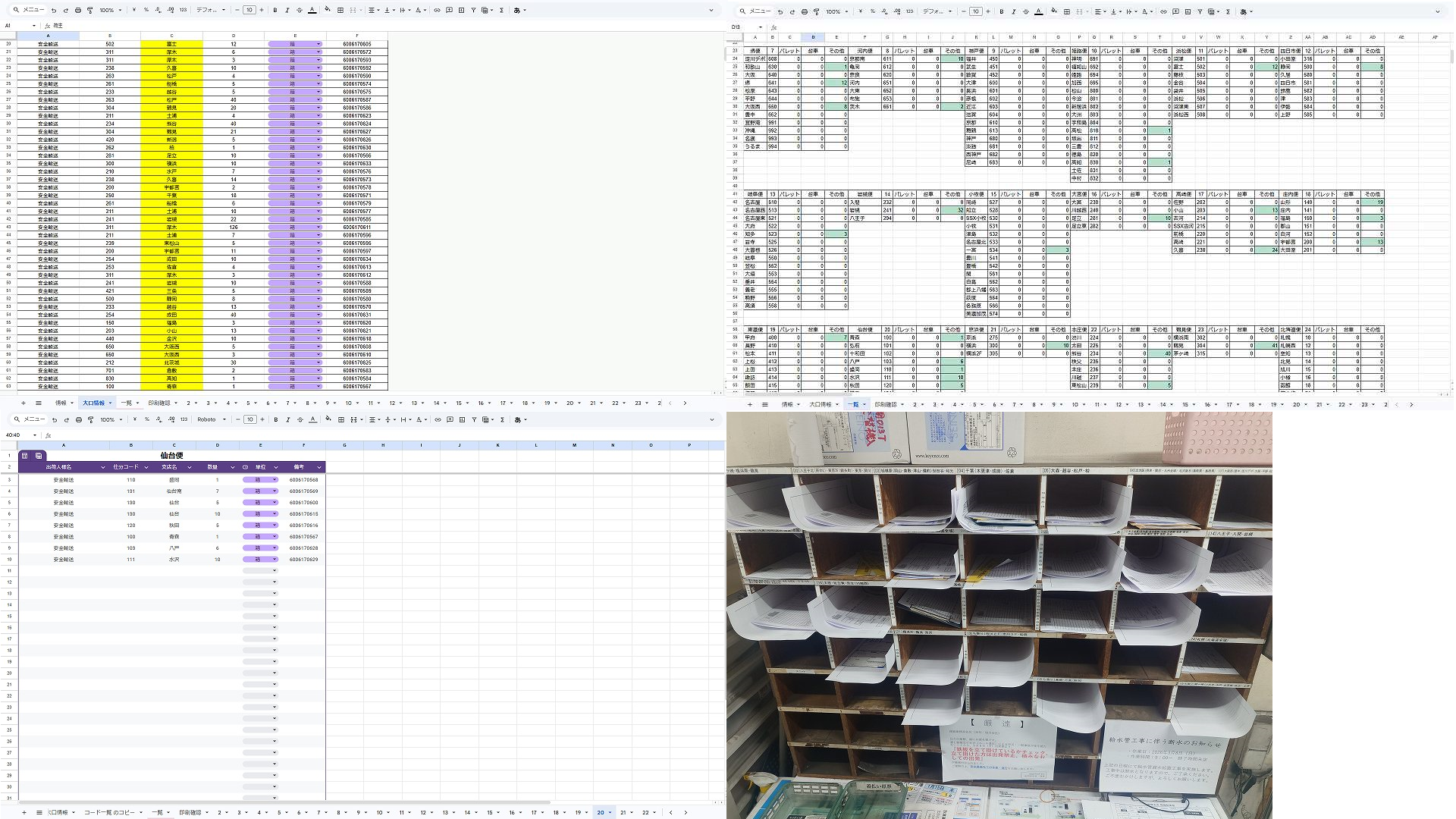
Task: Click Bold in the Roboto-font sheet toolbar
Action: click(x=276, y=419)
